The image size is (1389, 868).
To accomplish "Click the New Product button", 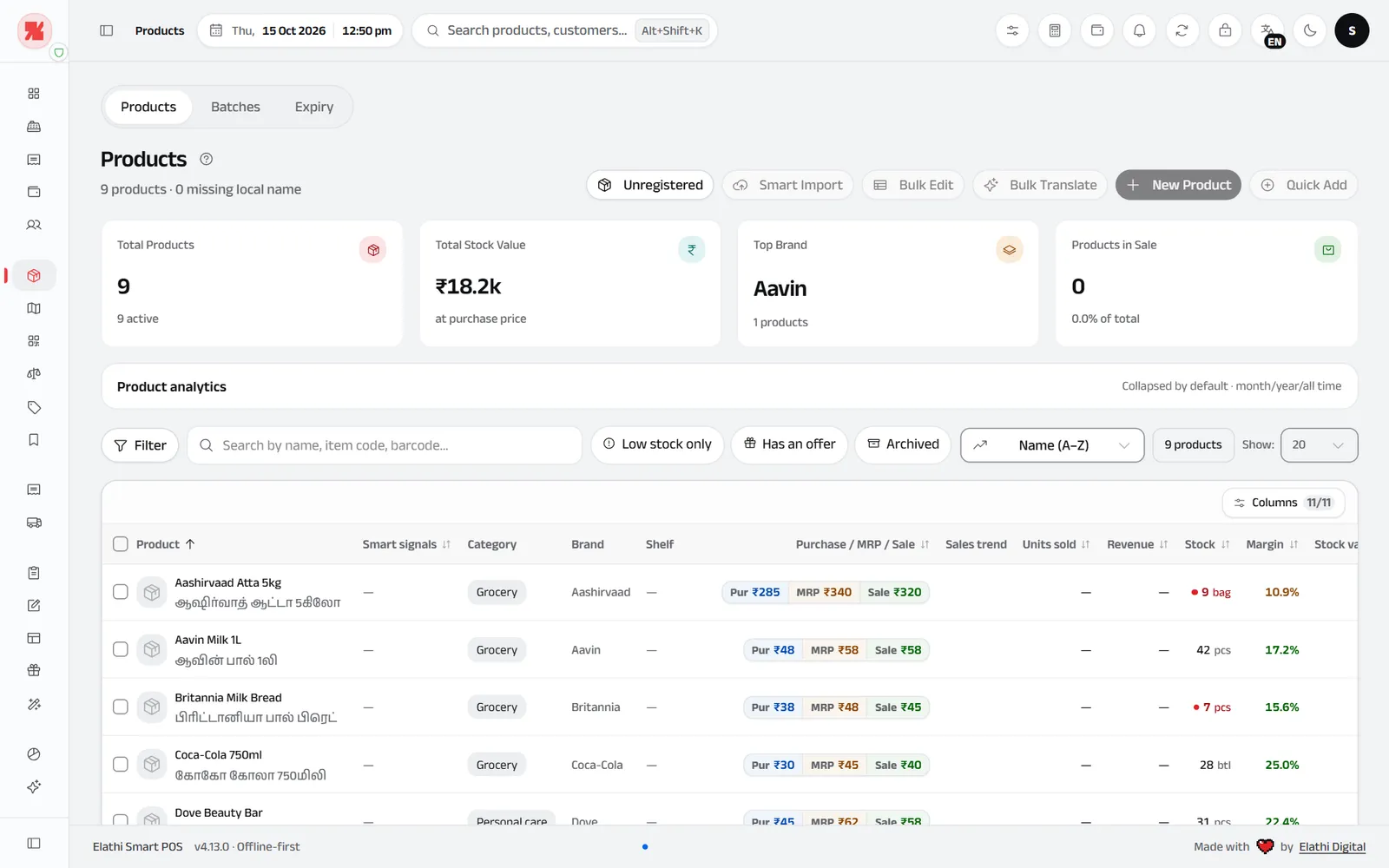I will tap(1178, 185).
